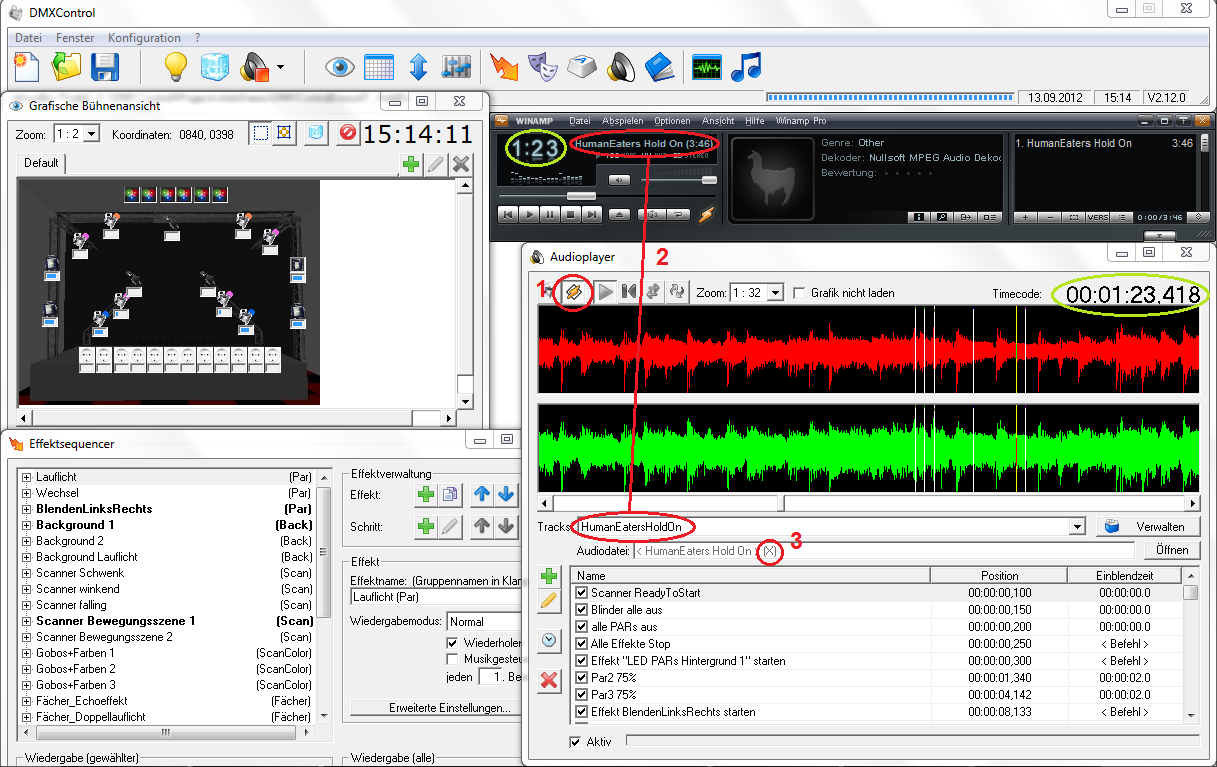Click the red X delete icon in Audioplayer

549,681
